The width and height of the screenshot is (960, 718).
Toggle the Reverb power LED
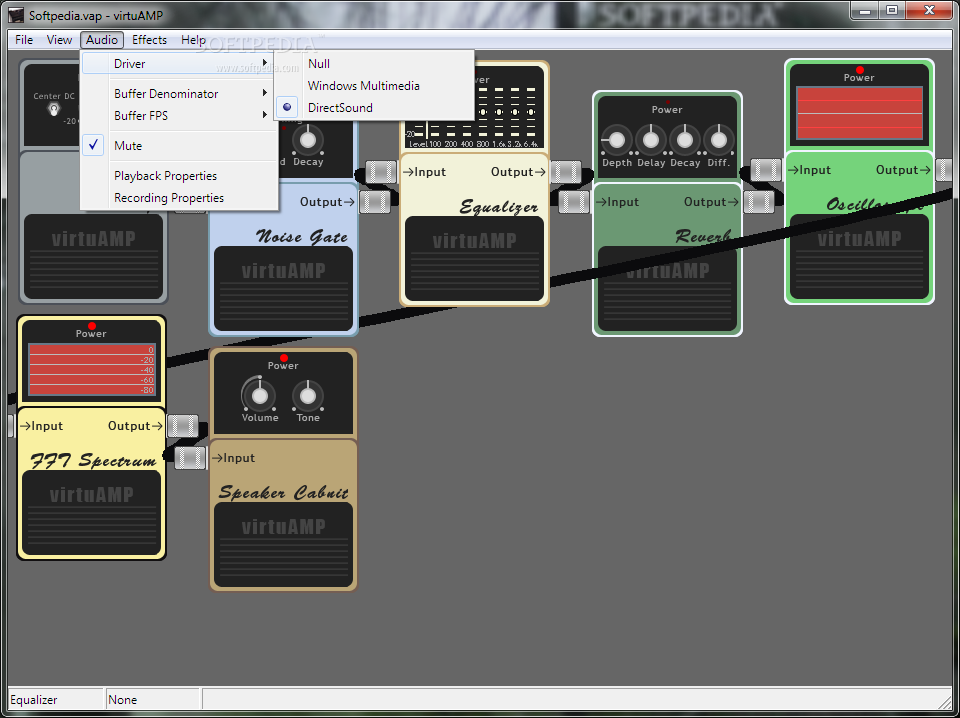pyautogui.click(x=667, y=102)
